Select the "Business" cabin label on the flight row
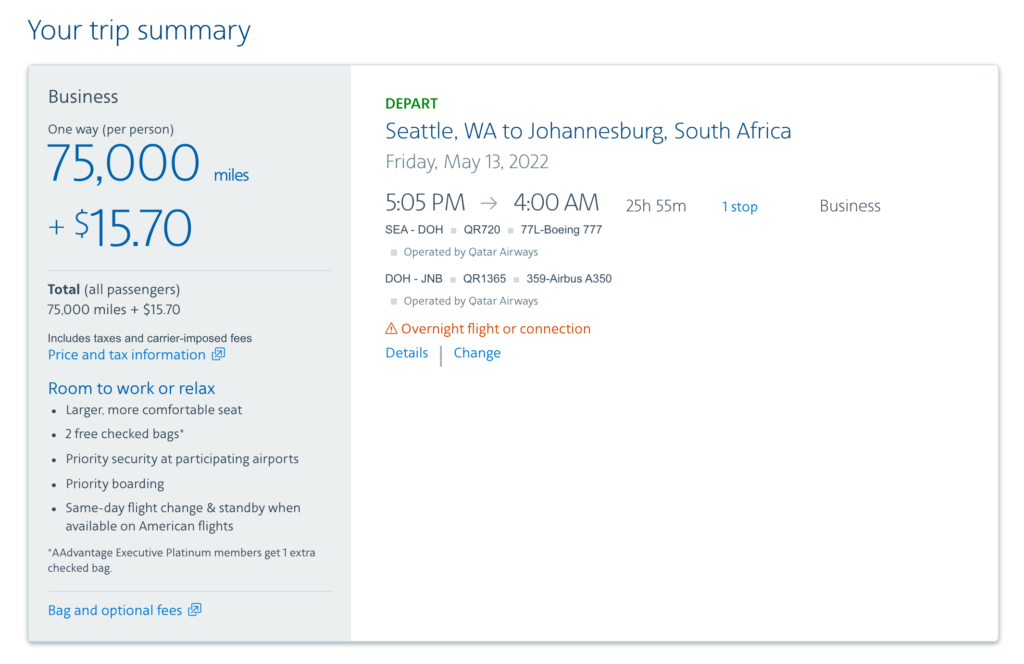This screenshot has width=1024, height=664. (x=849, y=206)
